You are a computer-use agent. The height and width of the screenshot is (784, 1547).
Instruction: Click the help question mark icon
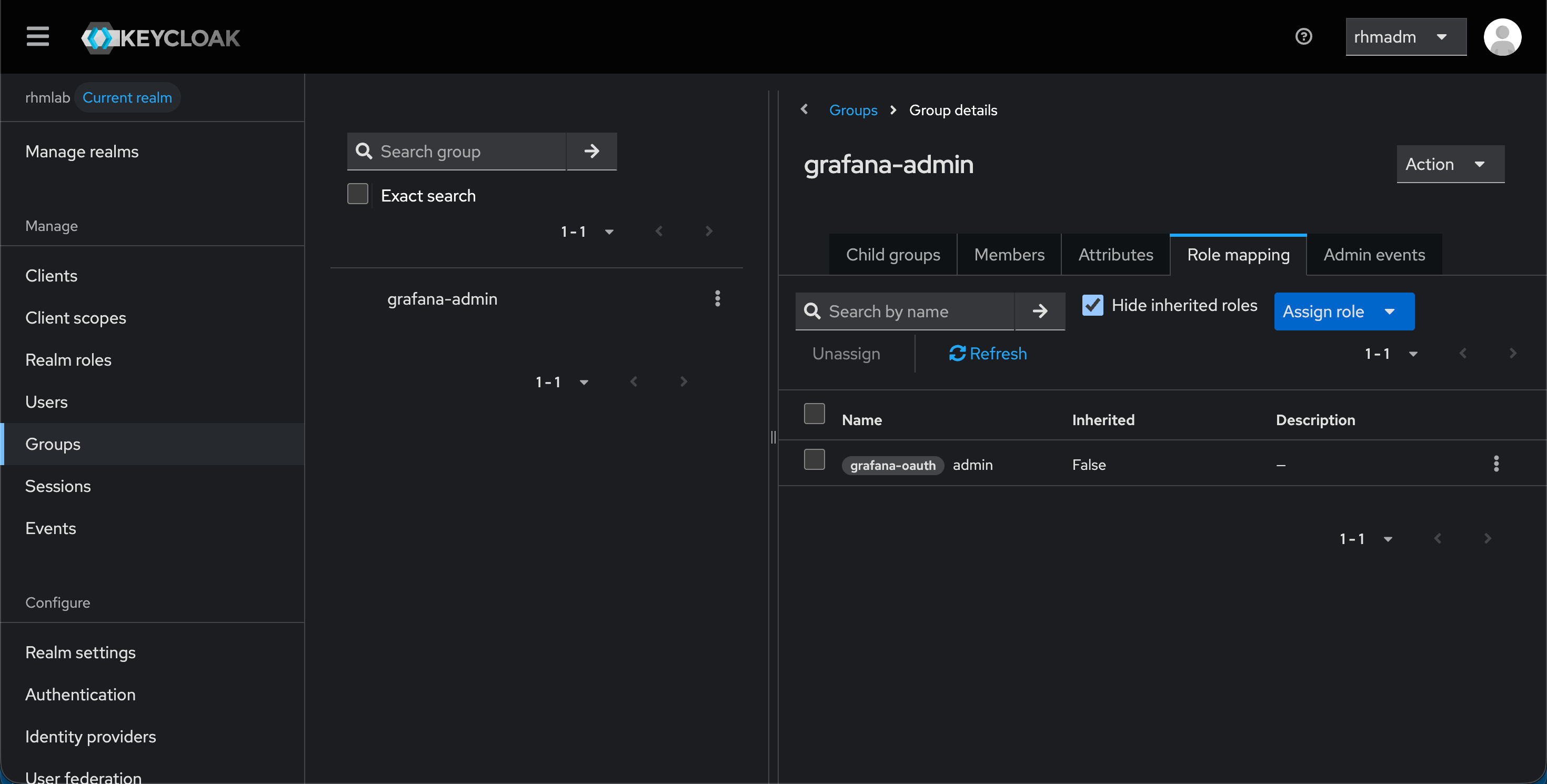(x=1303, y=37)
